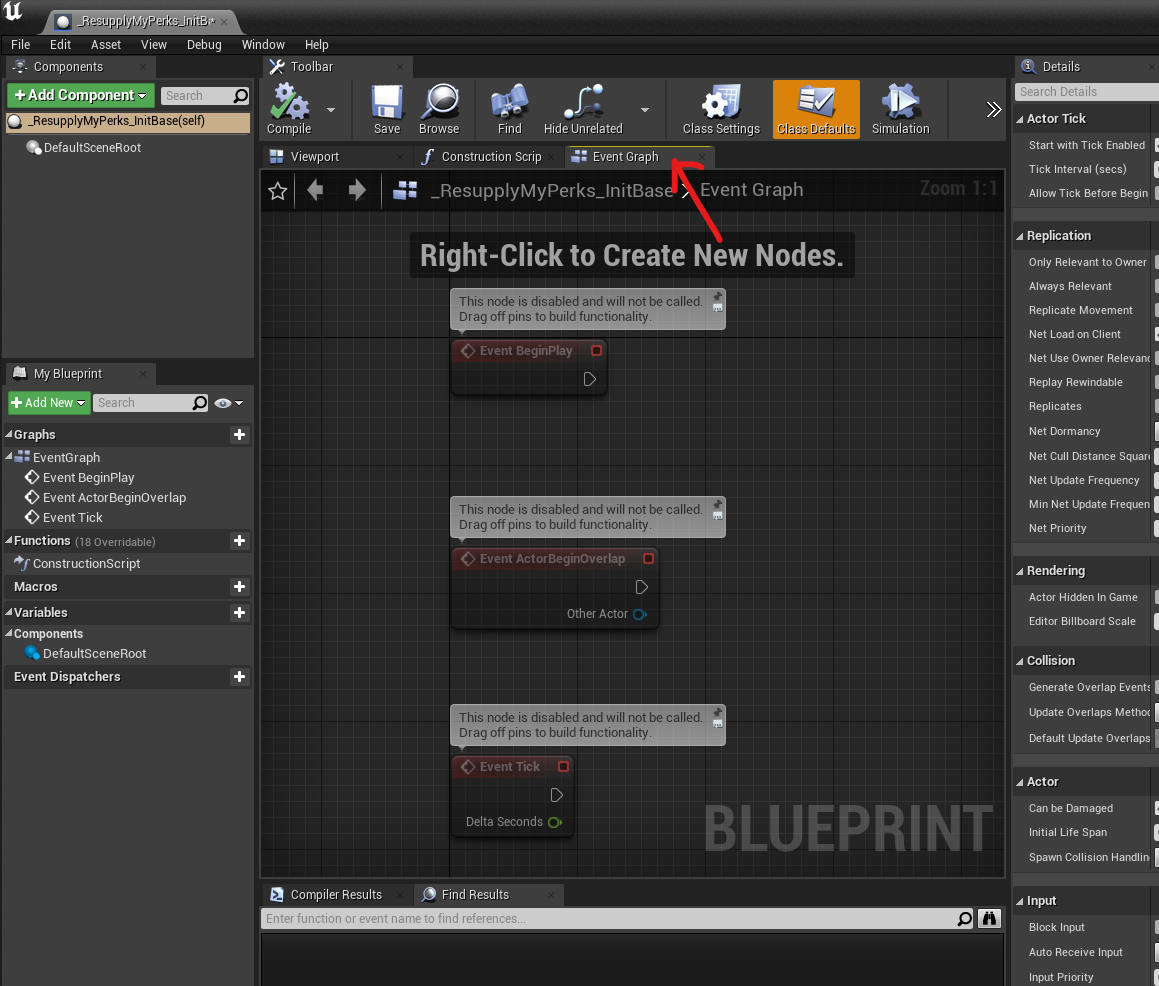The image size is (1159, 986).
Task: Add new event dispatcher plus icon
Action: (239, 677)
